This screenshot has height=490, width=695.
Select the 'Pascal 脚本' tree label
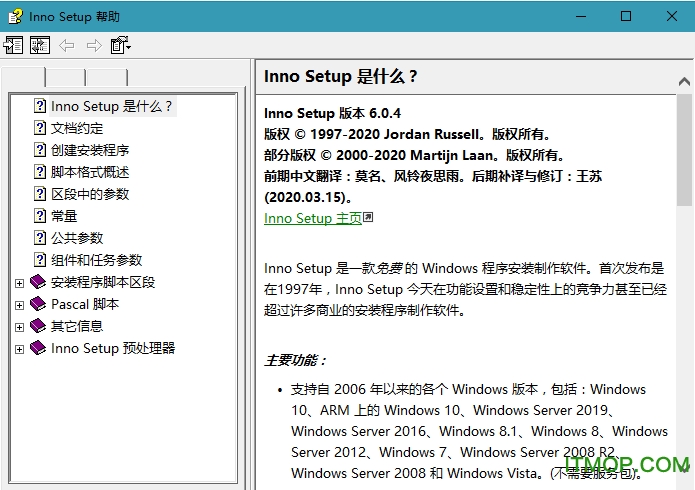point(85,304)
